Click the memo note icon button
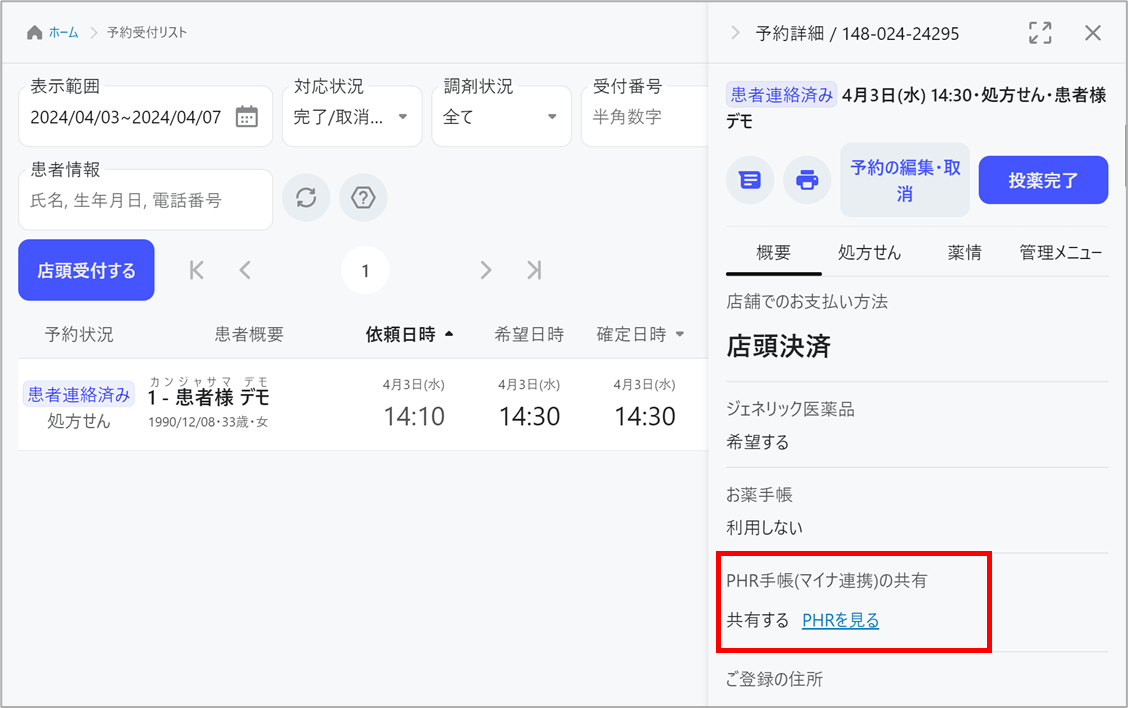The image size is (1128, 708). (x=750, y=180)
